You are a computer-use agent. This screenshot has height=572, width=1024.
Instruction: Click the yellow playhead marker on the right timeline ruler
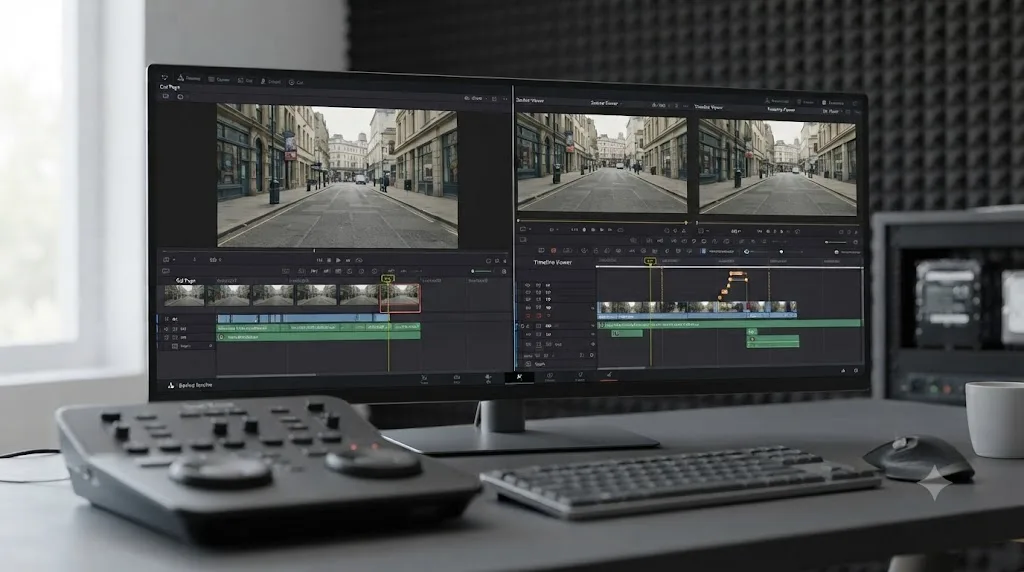coord(650,261)
